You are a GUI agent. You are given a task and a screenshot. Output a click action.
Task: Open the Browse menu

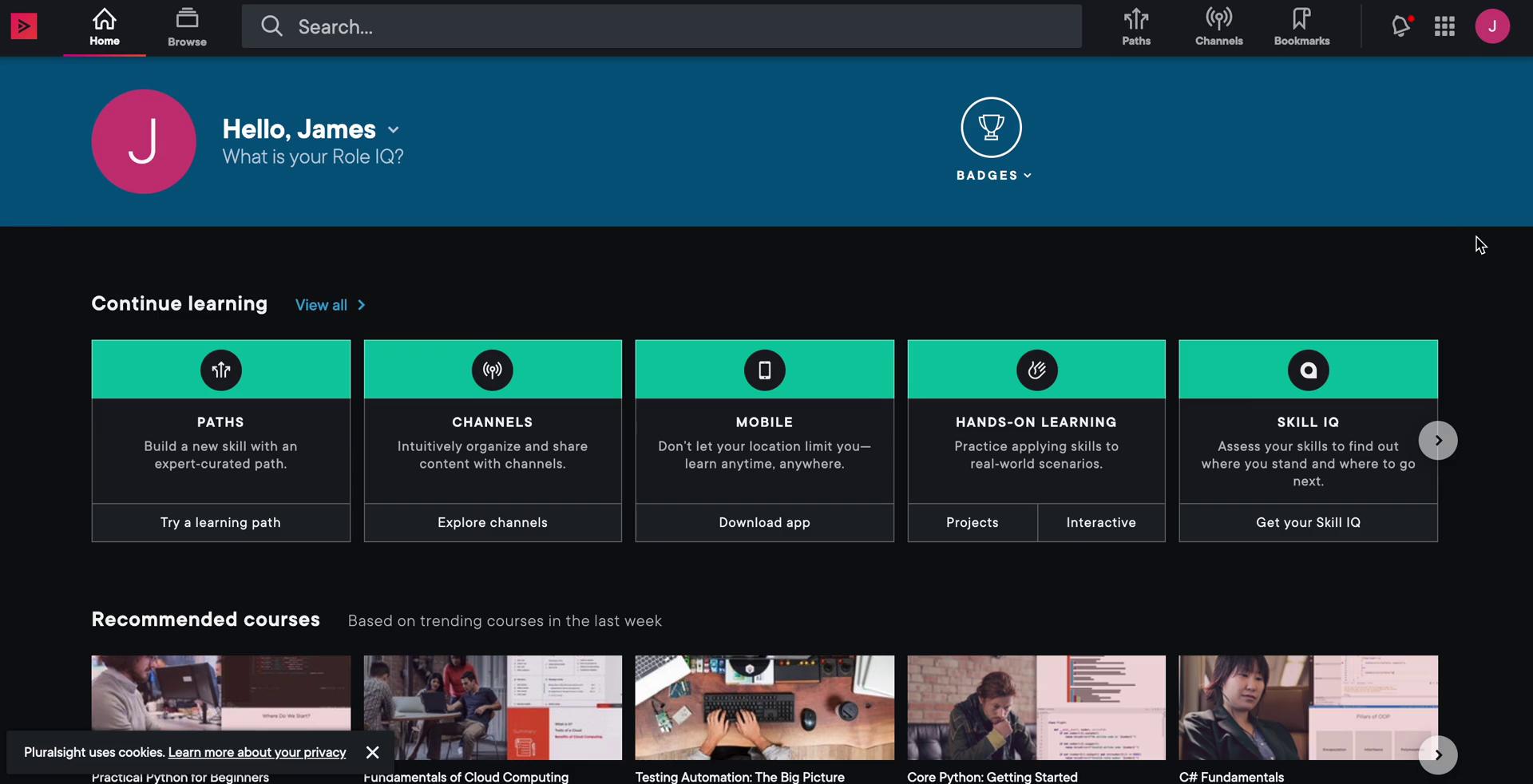click(187, 28)
